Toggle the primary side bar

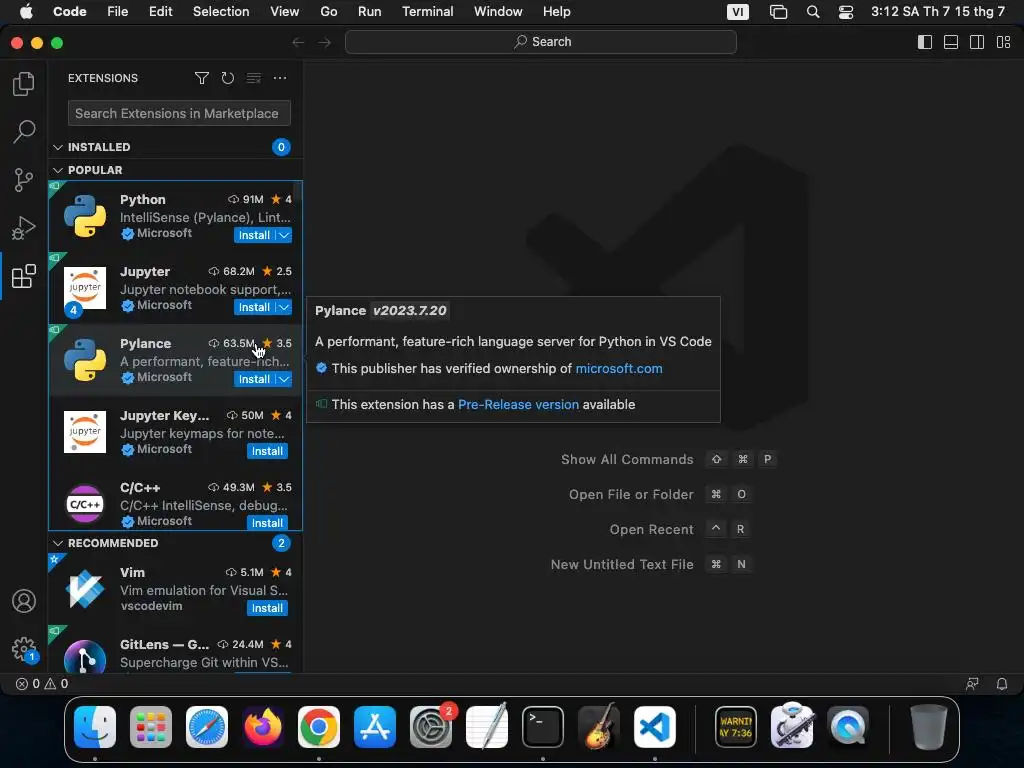(x=925, y=42)
